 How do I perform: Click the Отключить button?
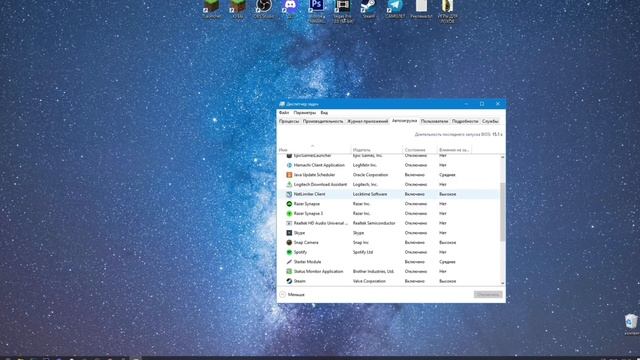[488, 294]
